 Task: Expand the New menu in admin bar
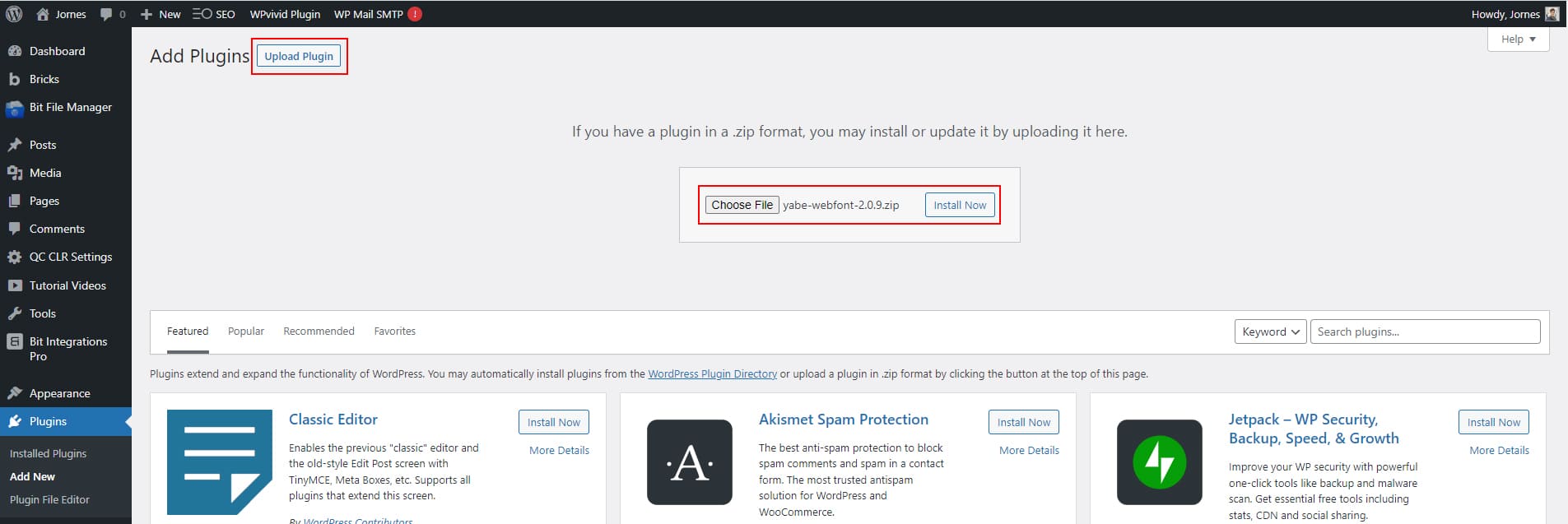(161, 14)
